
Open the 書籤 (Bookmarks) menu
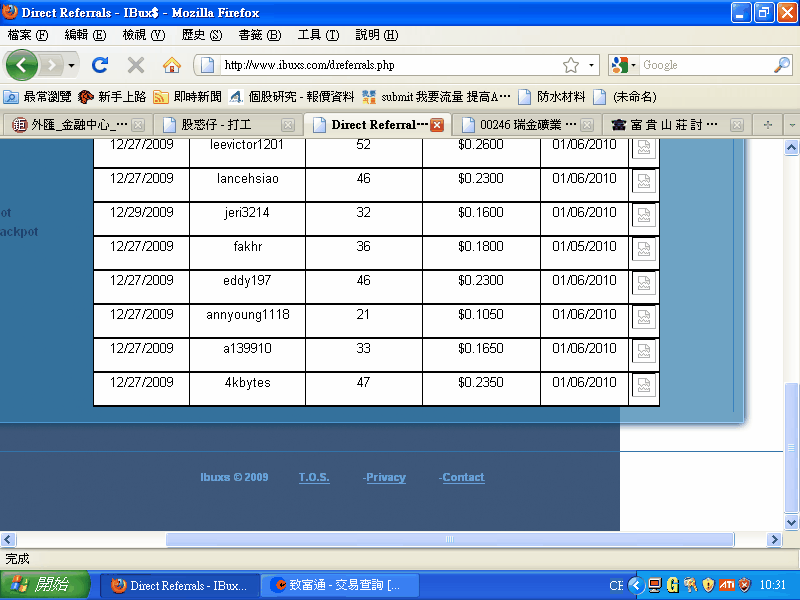tap(259, 35)
